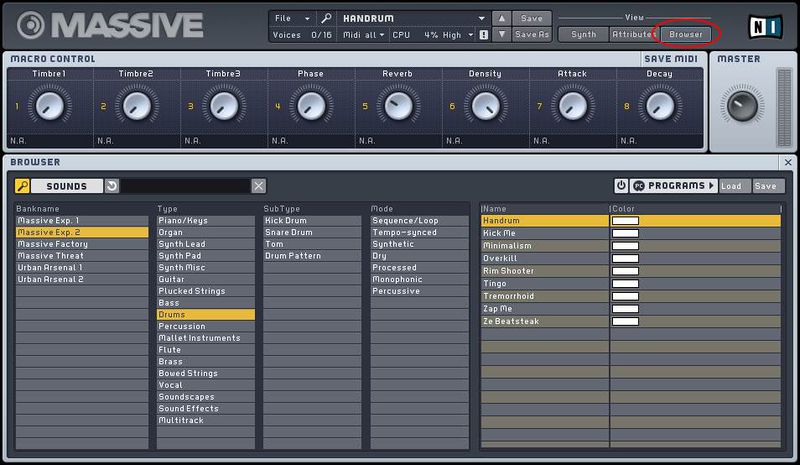Click the white color swatch for Kick Me
Image resolution: width=800 pixels, height=465 pixels.
pos(625,233)
